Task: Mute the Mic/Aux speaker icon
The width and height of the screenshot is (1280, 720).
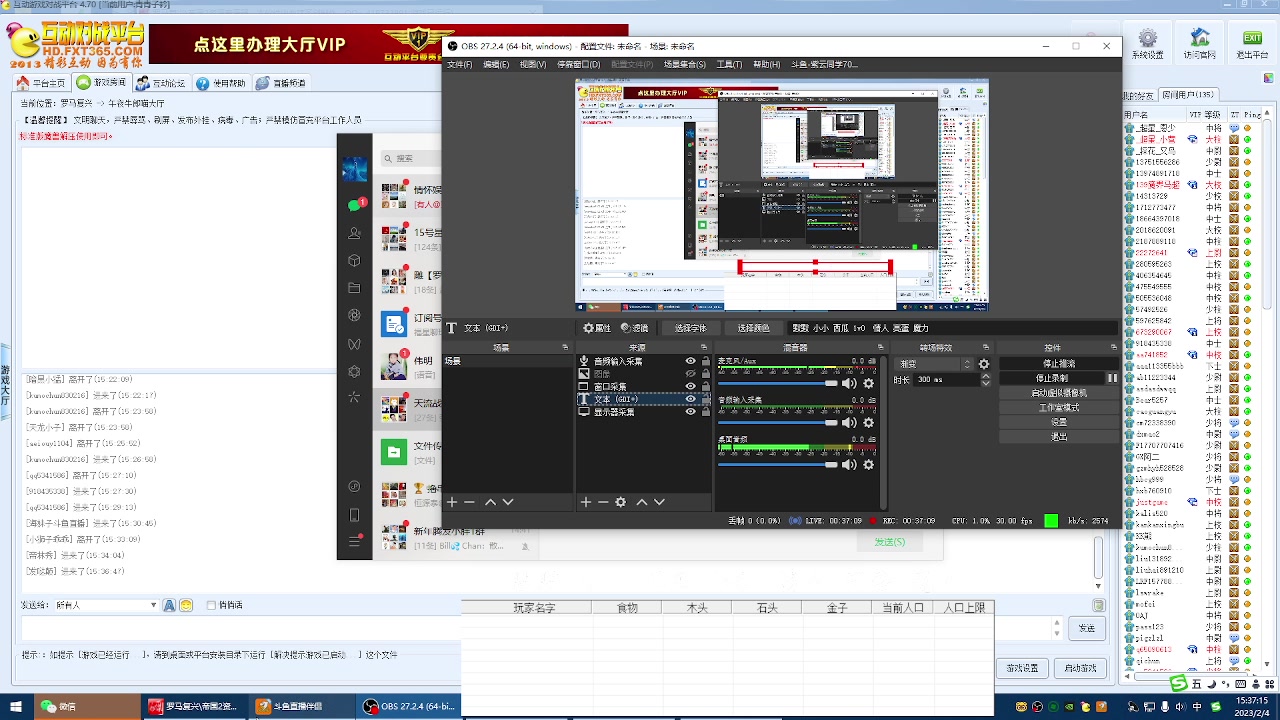Action: 849,383
